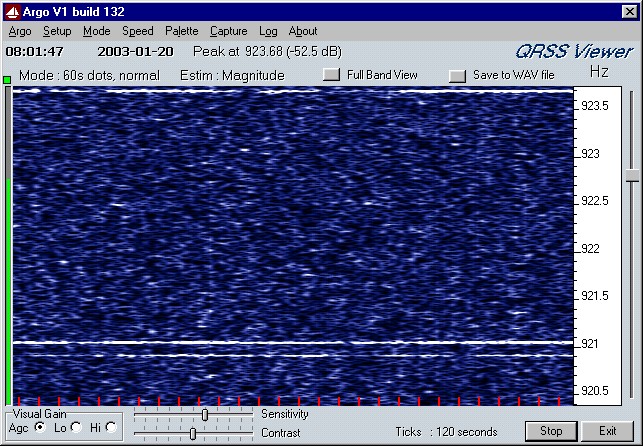Open the Argo menu
Image resolution: width=643 pixels, height=446 pixels.
(20, 31)
